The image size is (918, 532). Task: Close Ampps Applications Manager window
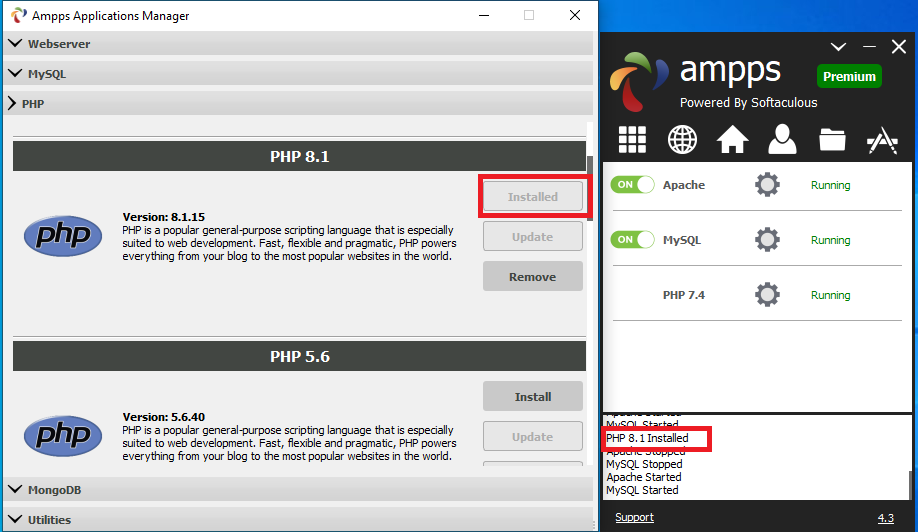coord(575,15)
